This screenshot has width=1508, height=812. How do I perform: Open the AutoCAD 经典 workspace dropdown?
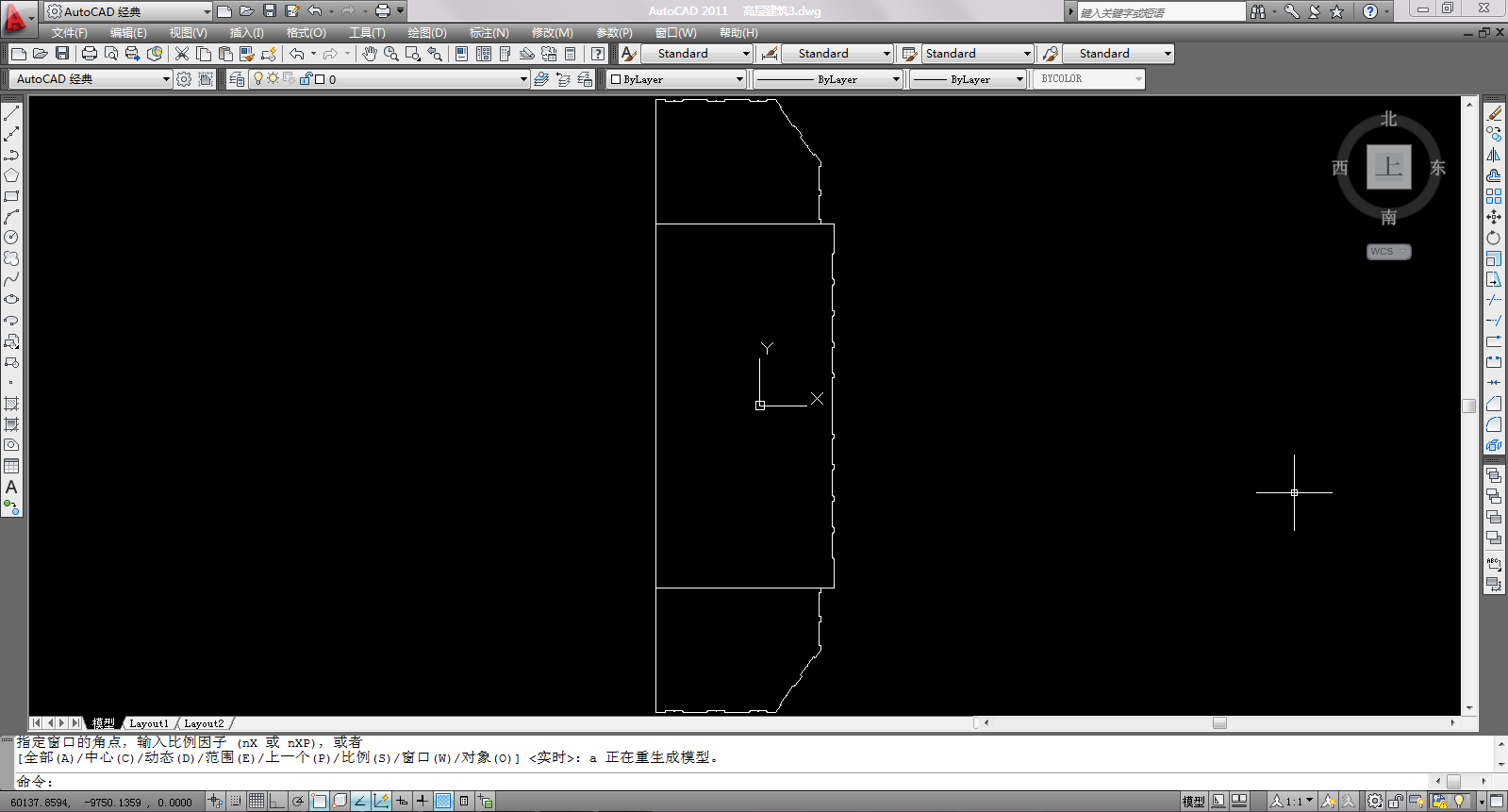tap(91, 79)
